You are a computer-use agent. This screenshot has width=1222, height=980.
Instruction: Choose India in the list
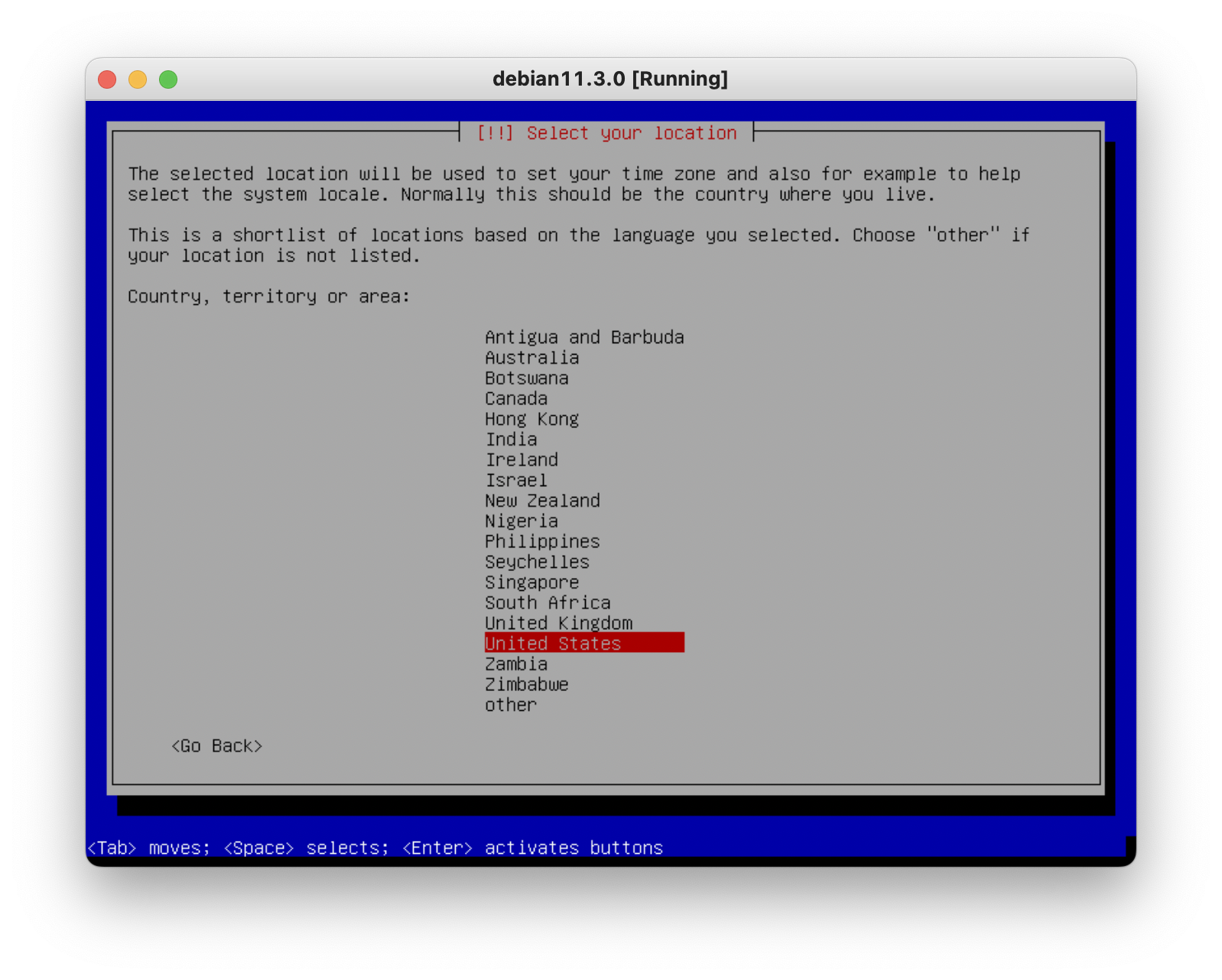point(511,440)
